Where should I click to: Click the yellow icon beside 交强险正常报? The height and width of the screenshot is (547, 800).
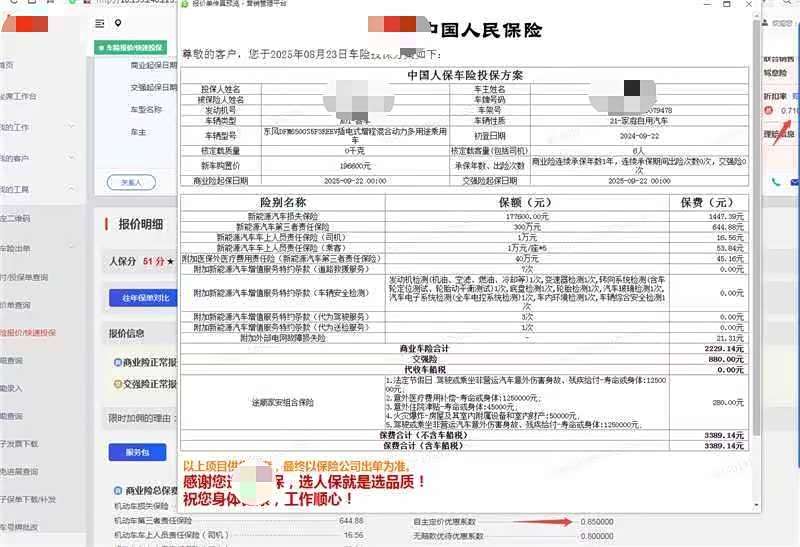118,384
